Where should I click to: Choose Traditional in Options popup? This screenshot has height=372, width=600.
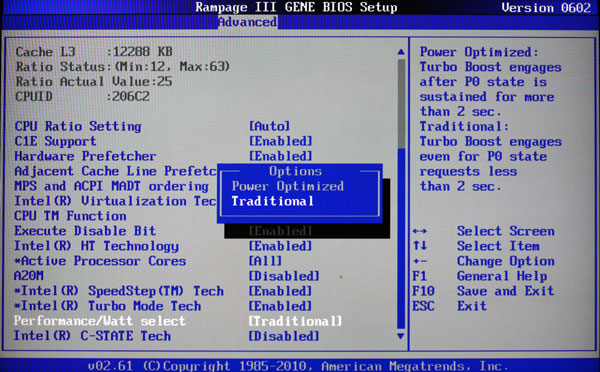pos(273,201)
